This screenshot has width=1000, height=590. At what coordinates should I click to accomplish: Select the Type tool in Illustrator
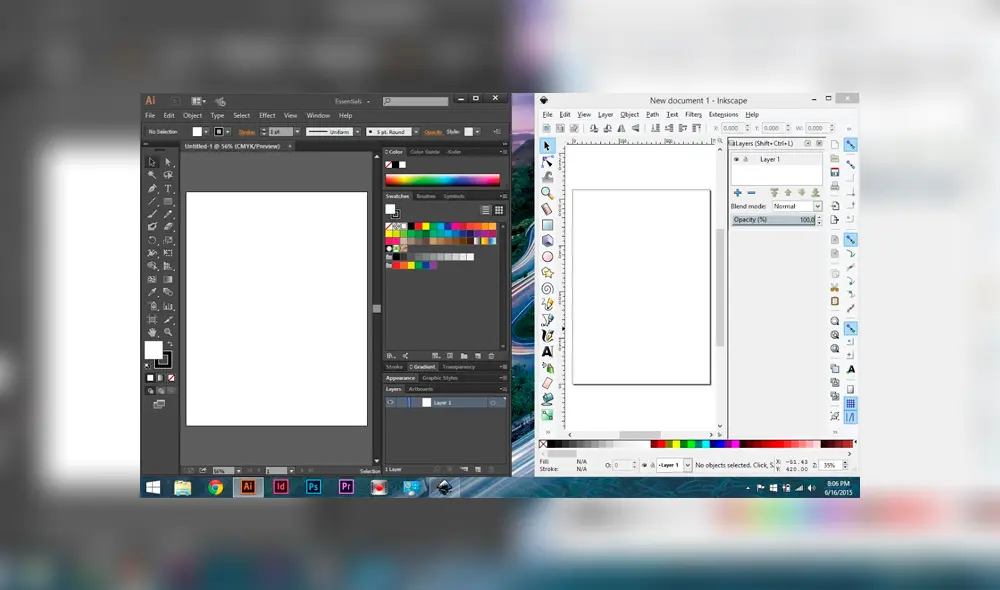coord(166,186)
